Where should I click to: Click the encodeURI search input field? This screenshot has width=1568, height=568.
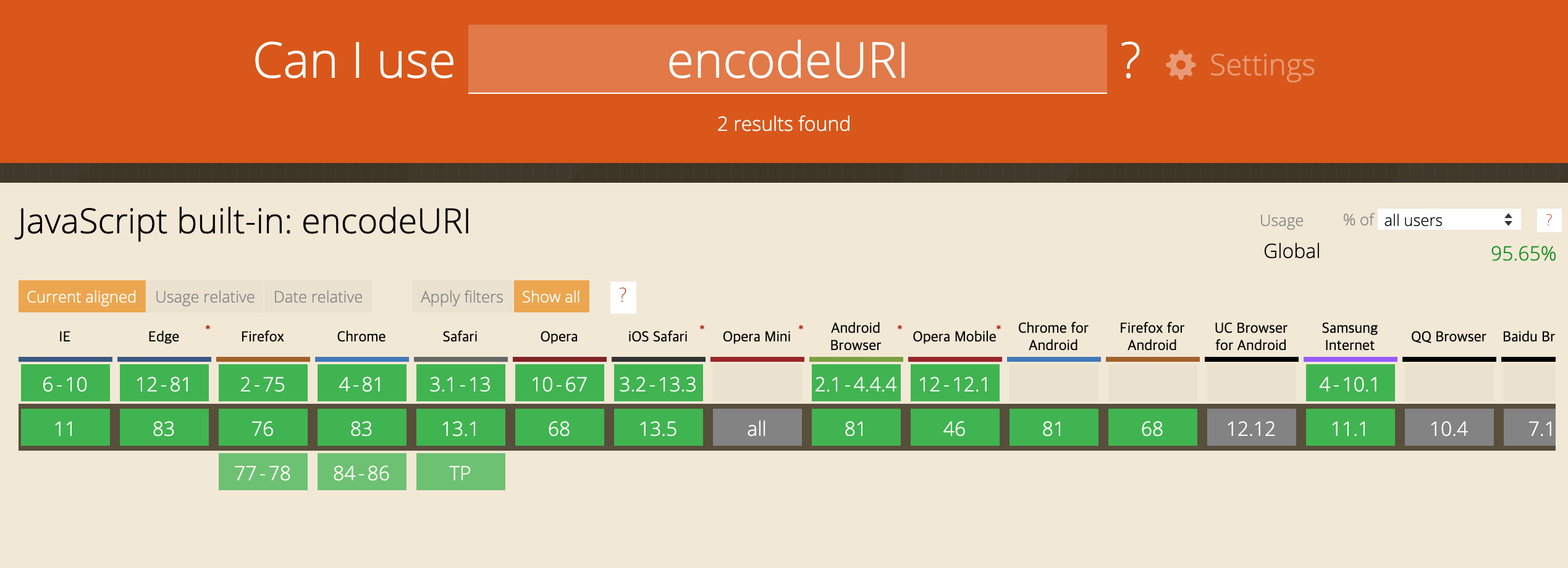[787, 59]
